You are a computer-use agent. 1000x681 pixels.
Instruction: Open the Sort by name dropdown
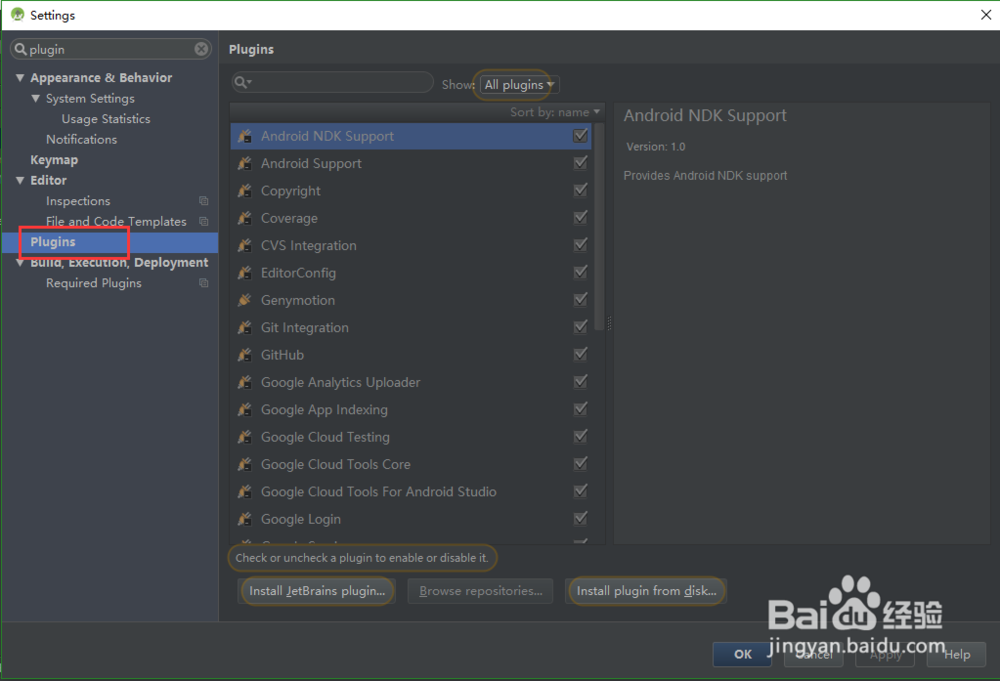pos(555,112)
